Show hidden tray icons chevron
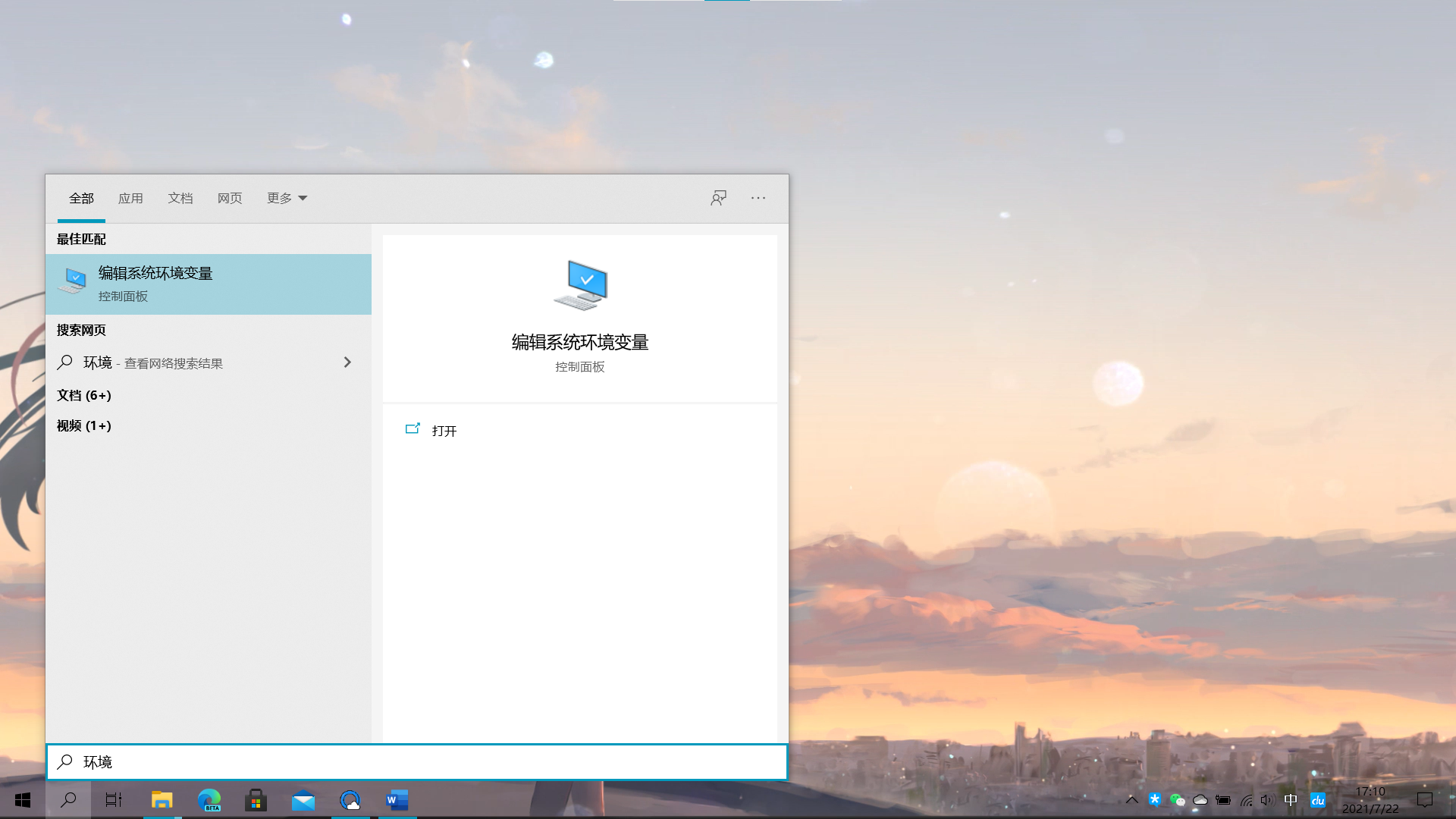 (x=1131, y=800)
